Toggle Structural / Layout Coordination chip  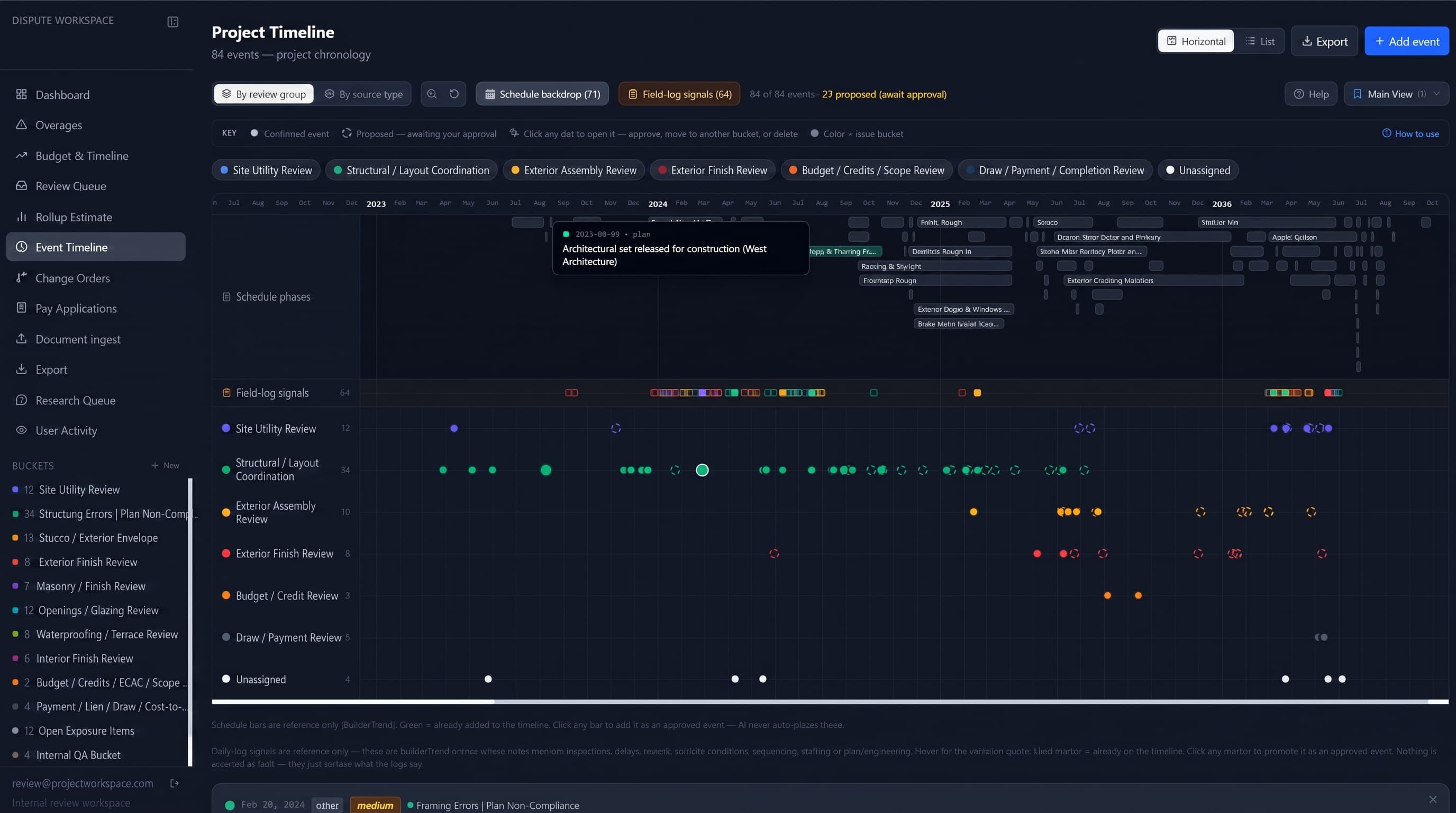412,170
